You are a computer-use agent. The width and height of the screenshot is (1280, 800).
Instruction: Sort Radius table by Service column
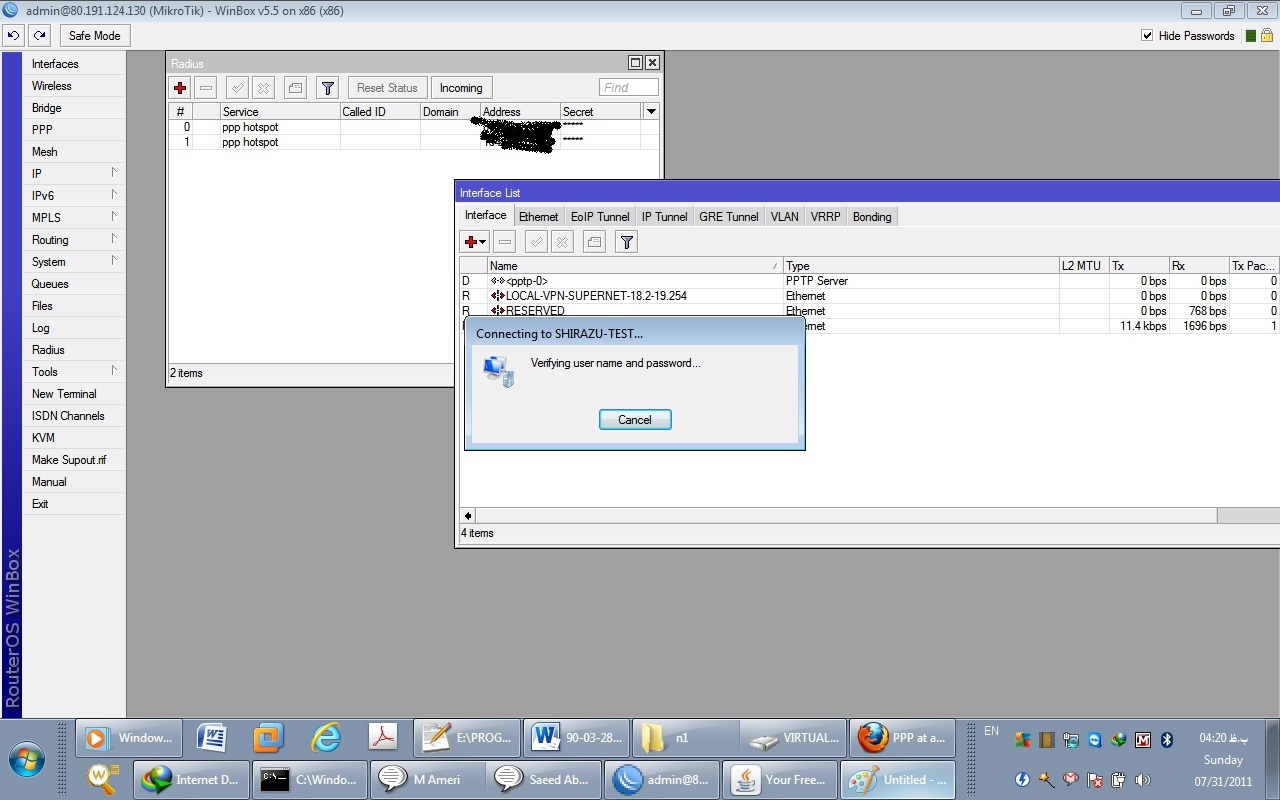coord(280,111)
